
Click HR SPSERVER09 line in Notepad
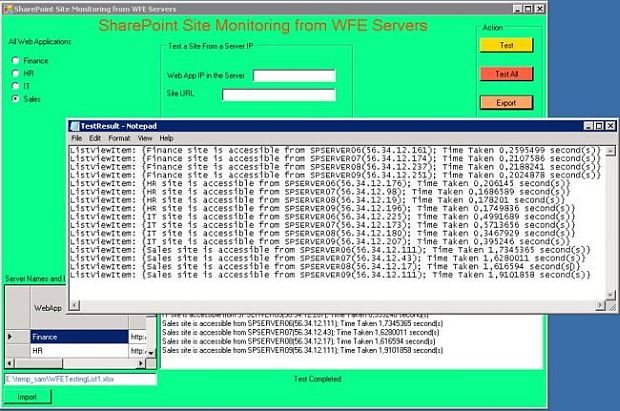[322, 208]
